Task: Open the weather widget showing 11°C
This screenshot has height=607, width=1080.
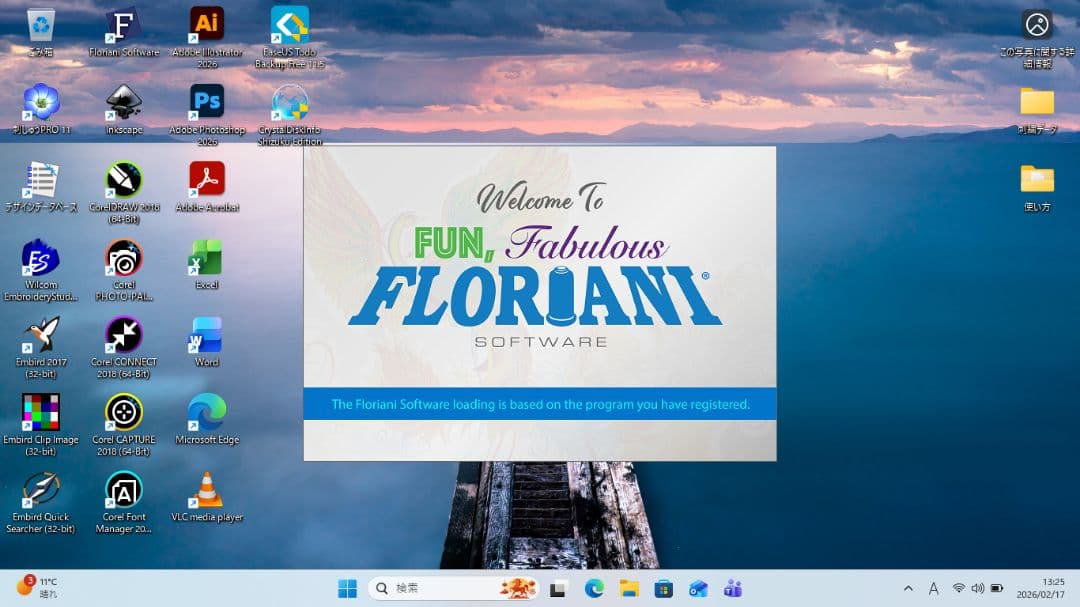Action: pyautogui.click(x=37, y=587)
